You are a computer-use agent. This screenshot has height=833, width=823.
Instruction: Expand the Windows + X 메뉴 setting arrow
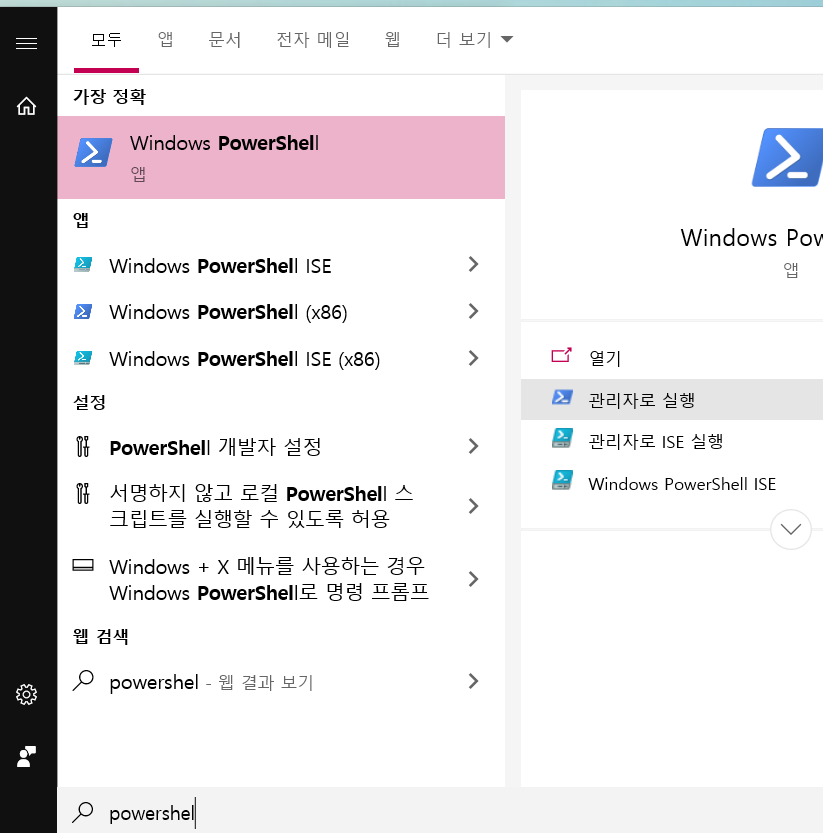click(473, 579)
